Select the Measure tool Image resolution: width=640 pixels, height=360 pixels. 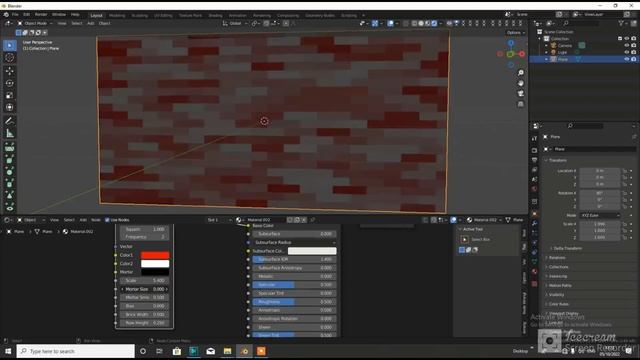pyautogui.click(x=10, y=133)
